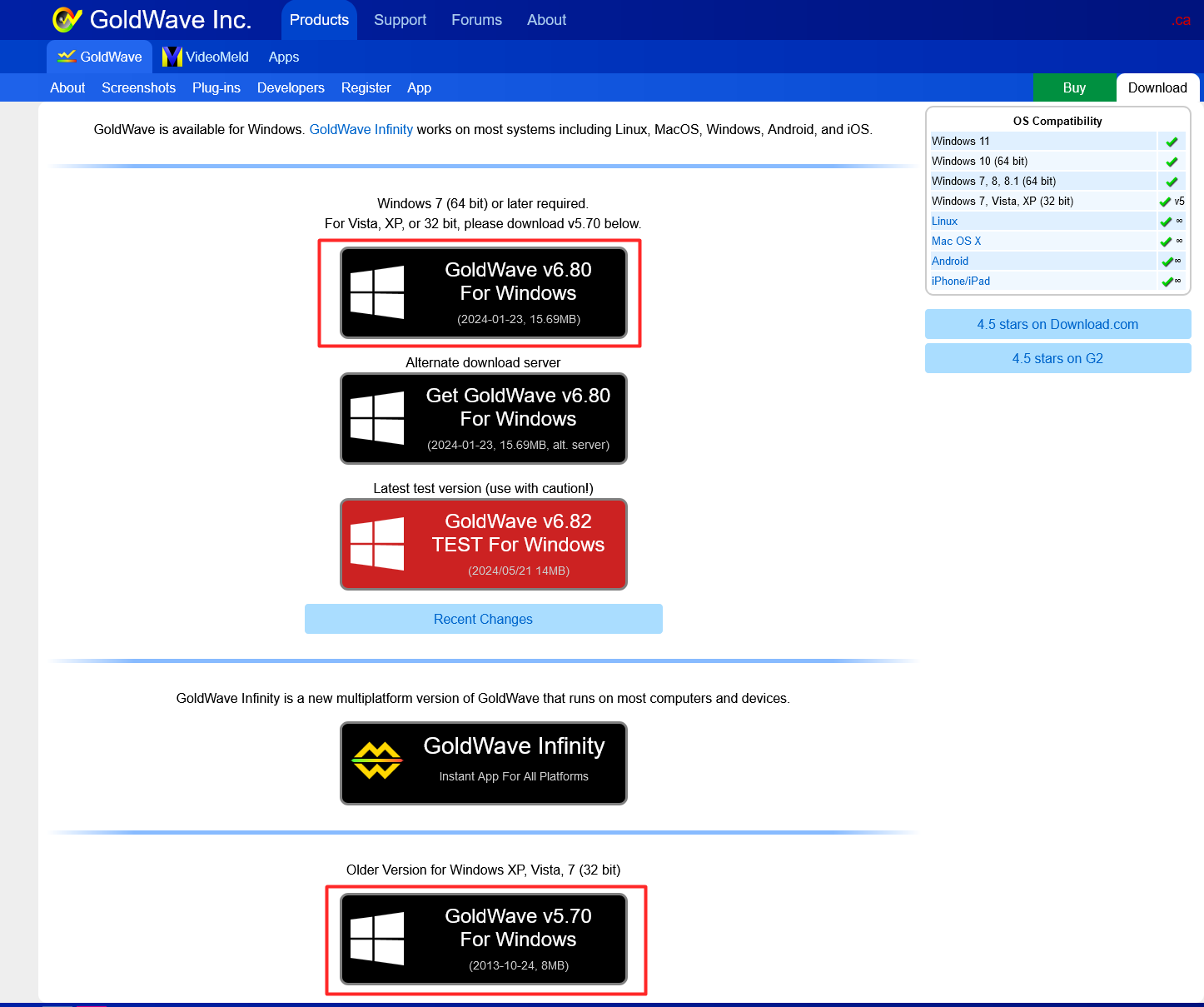Open GoldWave's About page in the sub-navigation

[x=67, y=87]
